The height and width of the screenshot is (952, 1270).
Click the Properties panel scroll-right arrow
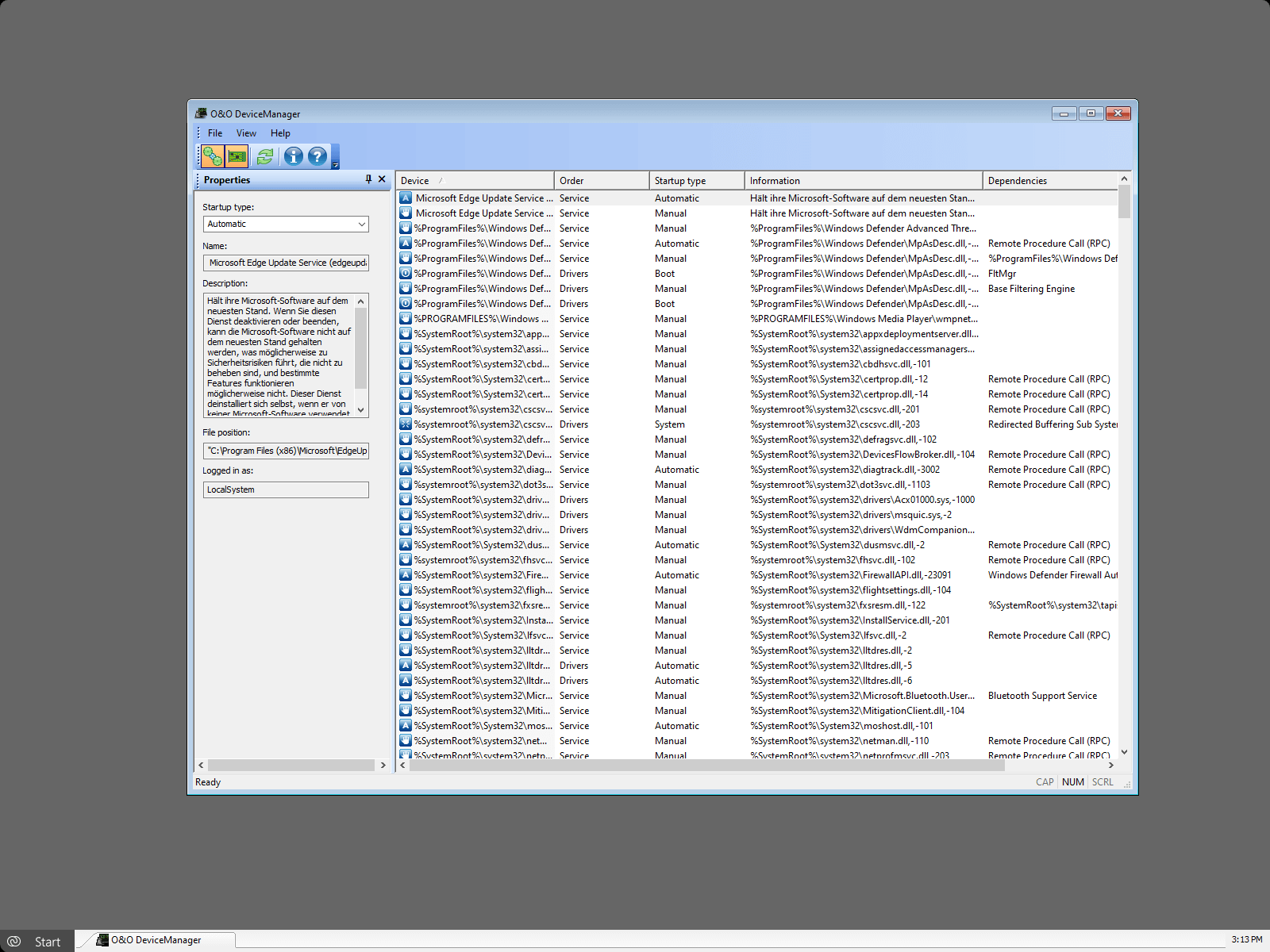point(383,766)
